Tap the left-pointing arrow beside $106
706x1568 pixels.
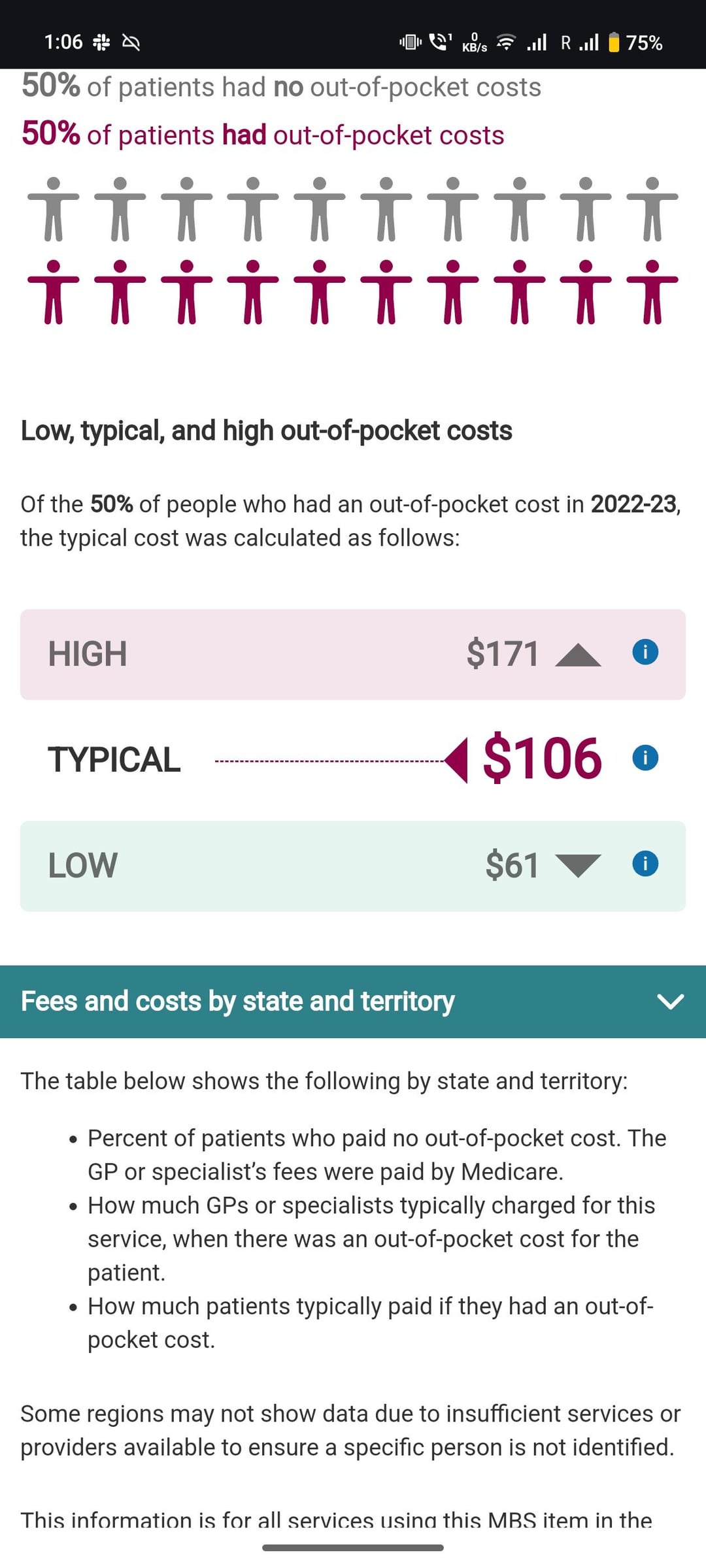click(457, 760)
